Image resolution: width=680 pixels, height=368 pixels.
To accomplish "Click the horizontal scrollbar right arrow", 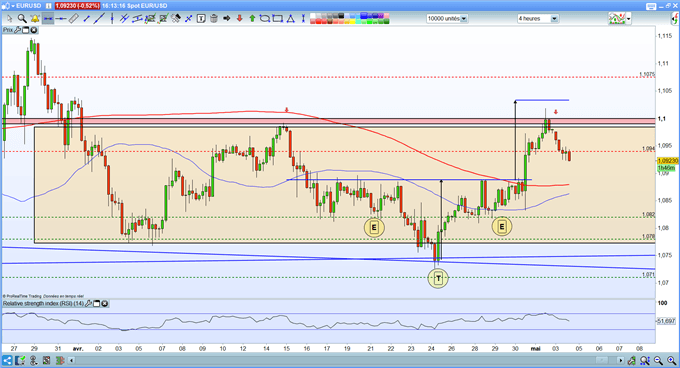I will coord(621,360).
